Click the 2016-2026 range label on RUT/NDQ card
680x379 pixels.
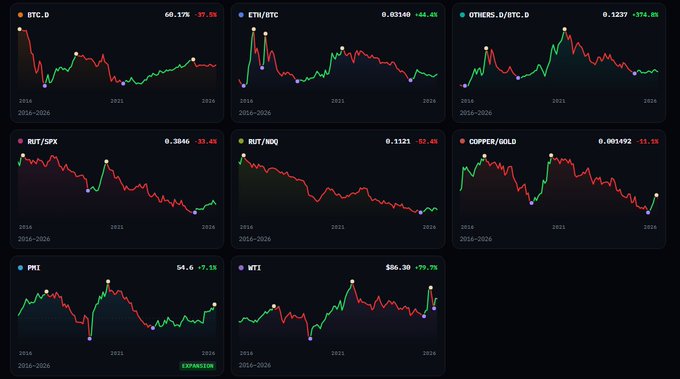click(x=255, y=239)
